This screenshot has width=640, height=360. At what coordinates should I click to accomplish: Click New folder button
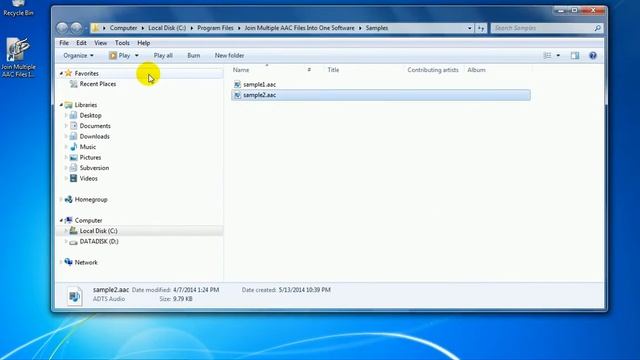click(229, 56)
